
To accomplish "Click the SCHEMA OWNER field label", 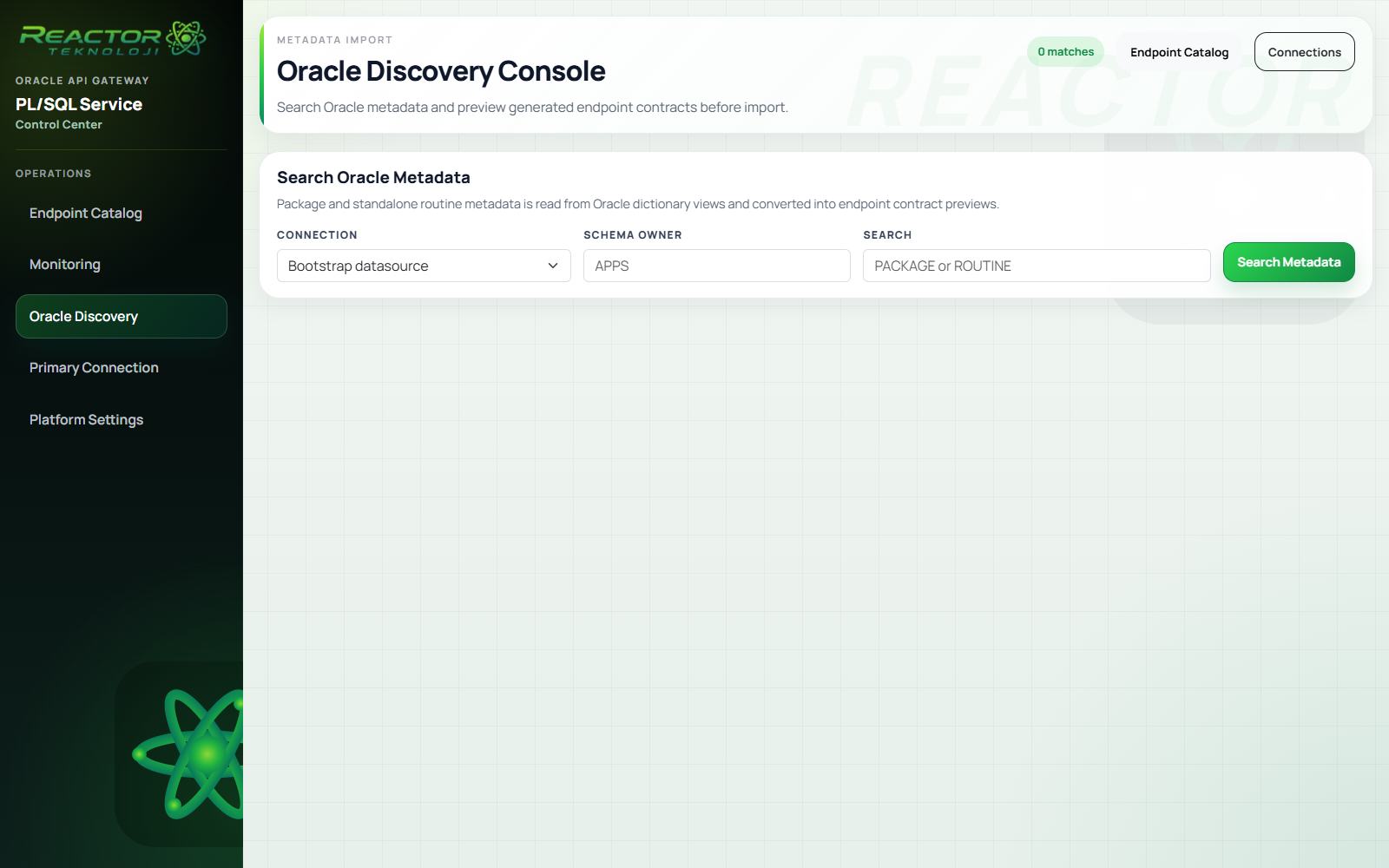I will pyautogui.click(x=633, y=235).
